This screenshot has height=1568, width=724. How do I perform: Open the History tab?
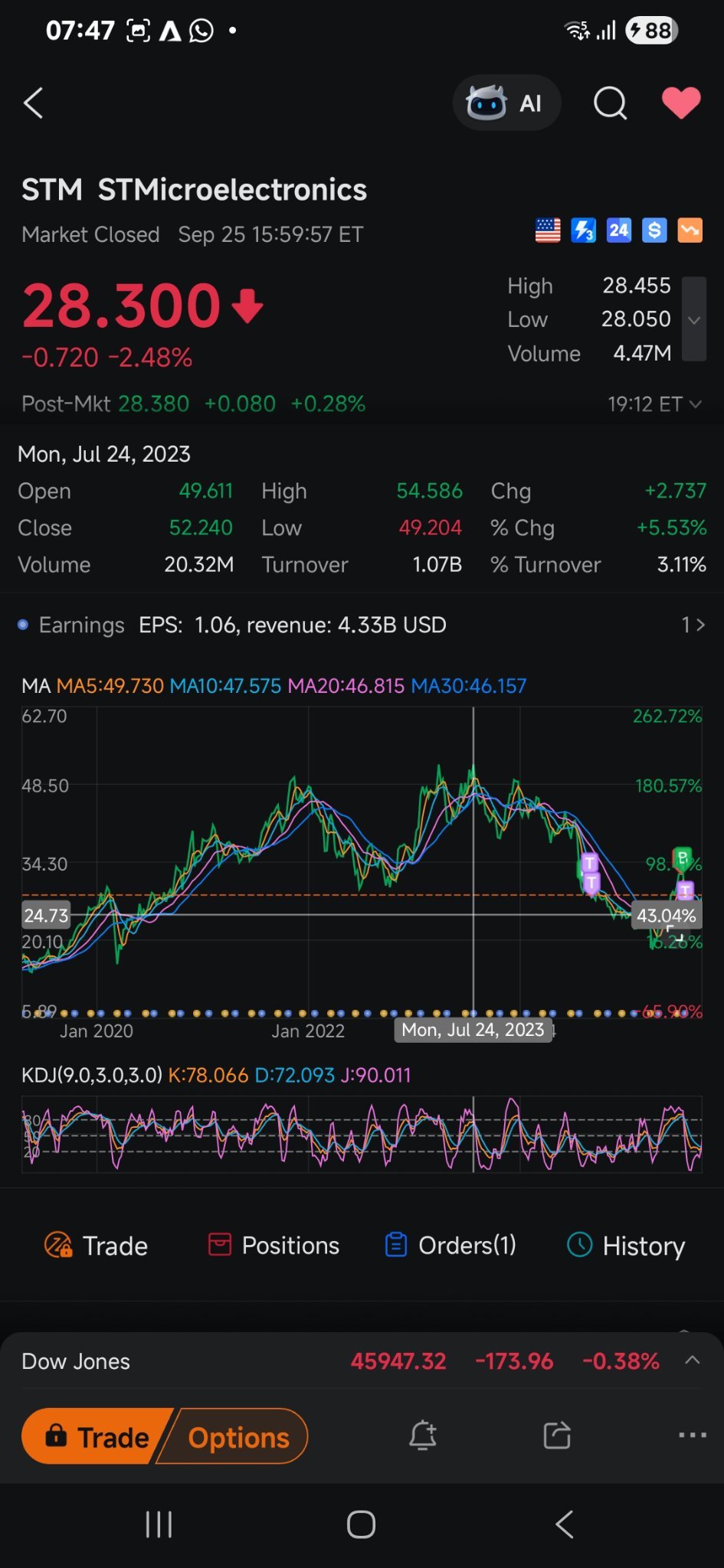(x=626, y=1246)
